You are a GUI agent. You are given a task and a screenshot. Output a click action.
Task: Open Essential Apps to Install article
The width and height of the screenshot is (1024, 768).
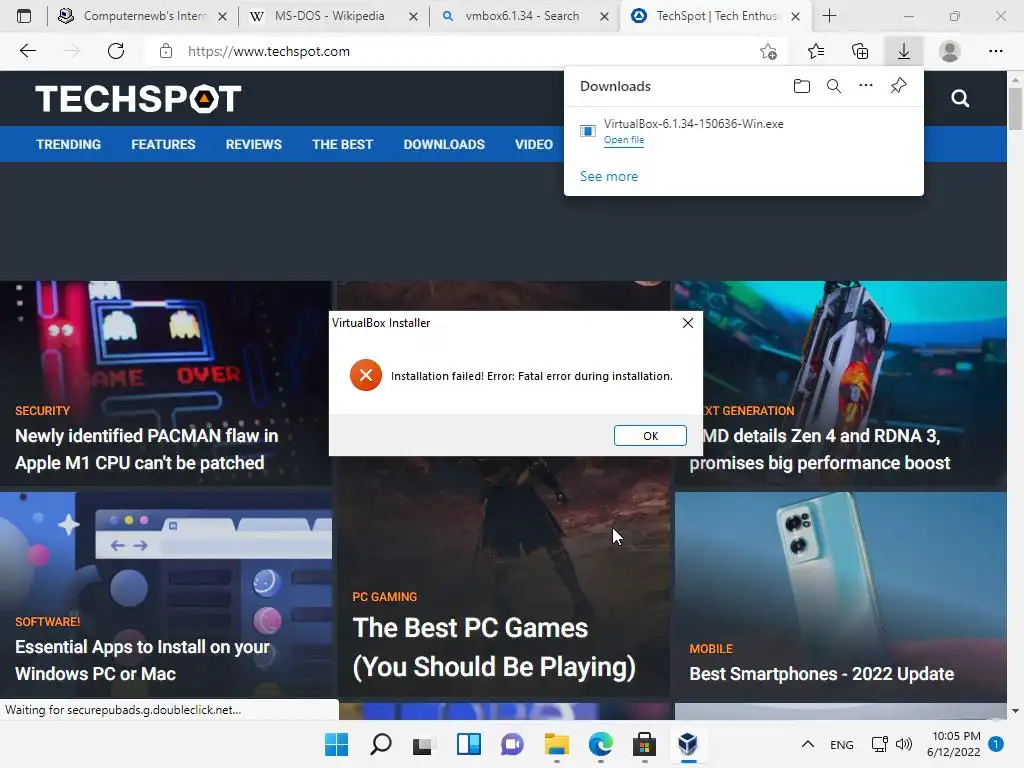(x=142, y=660)
